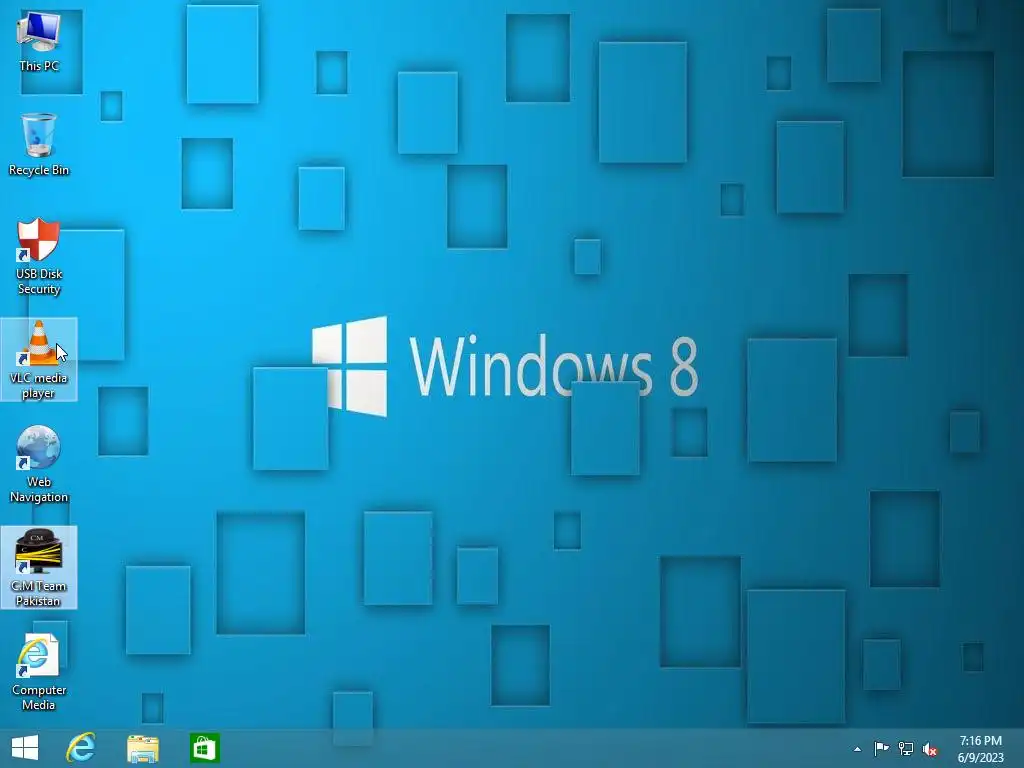Open the Windows Start button

point(25,748)
